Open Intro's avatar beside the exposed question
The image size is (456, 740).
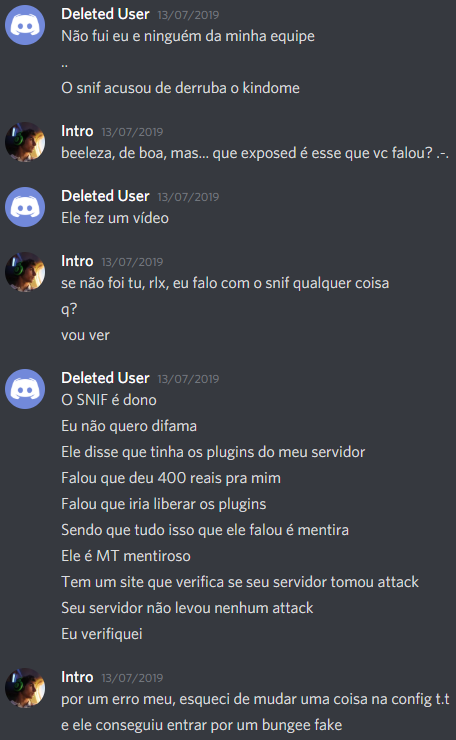tap(25, 142)
